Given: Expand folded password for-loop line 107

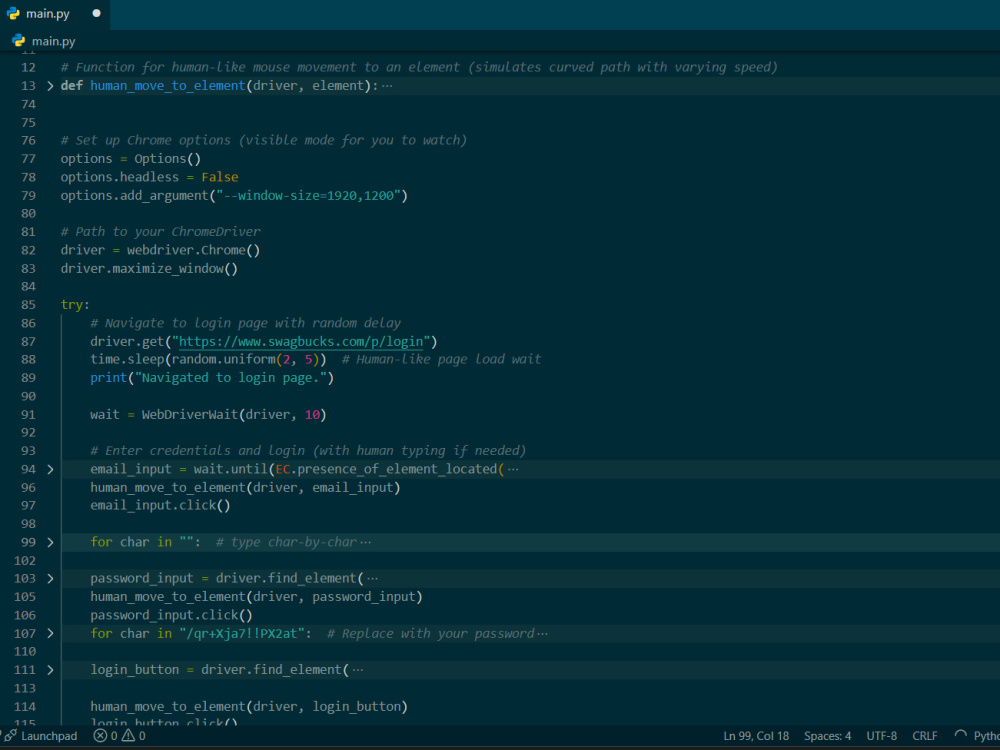Looking at the screenshot, I should coord(50,633).
